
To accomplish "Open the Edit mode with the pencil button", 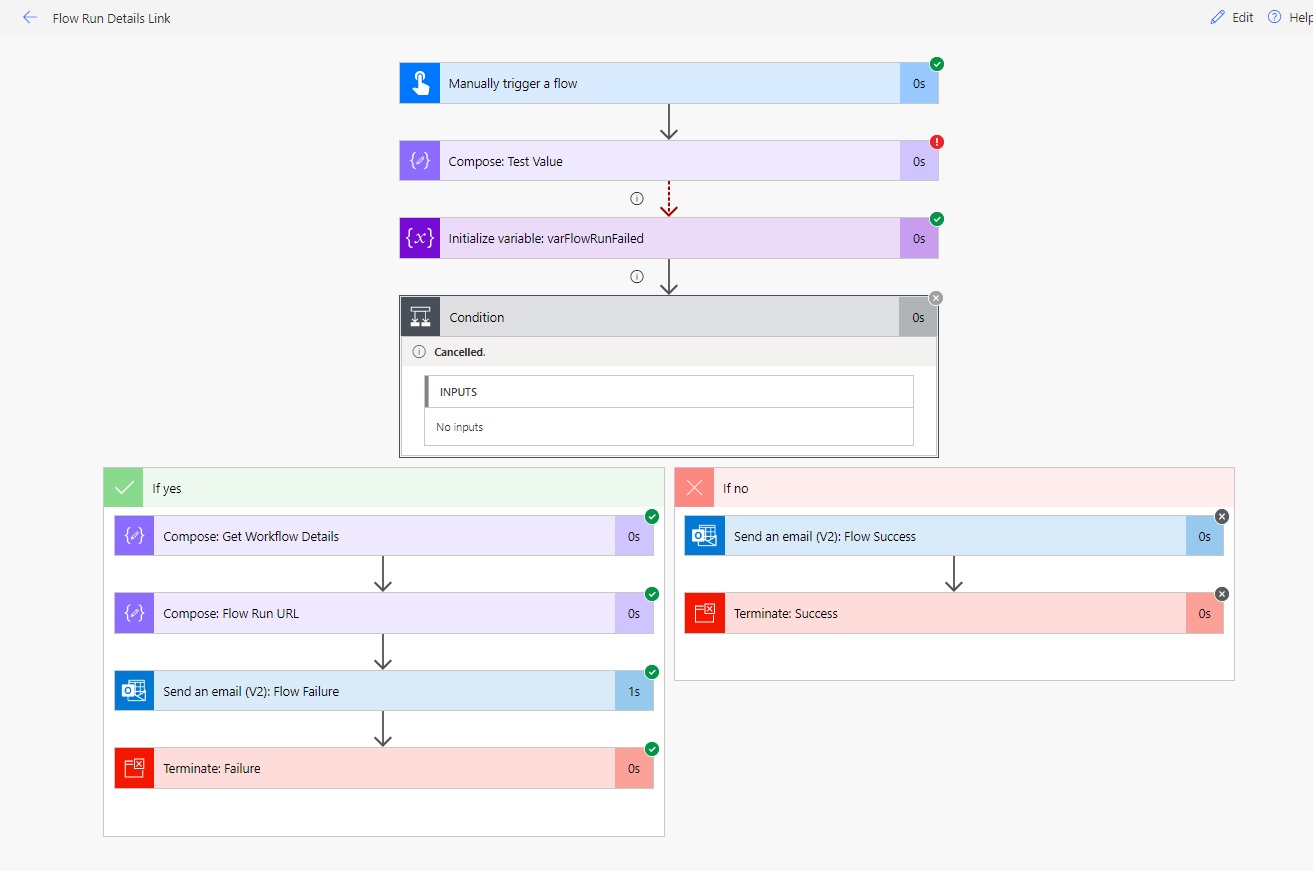I will coord(1231,17).
